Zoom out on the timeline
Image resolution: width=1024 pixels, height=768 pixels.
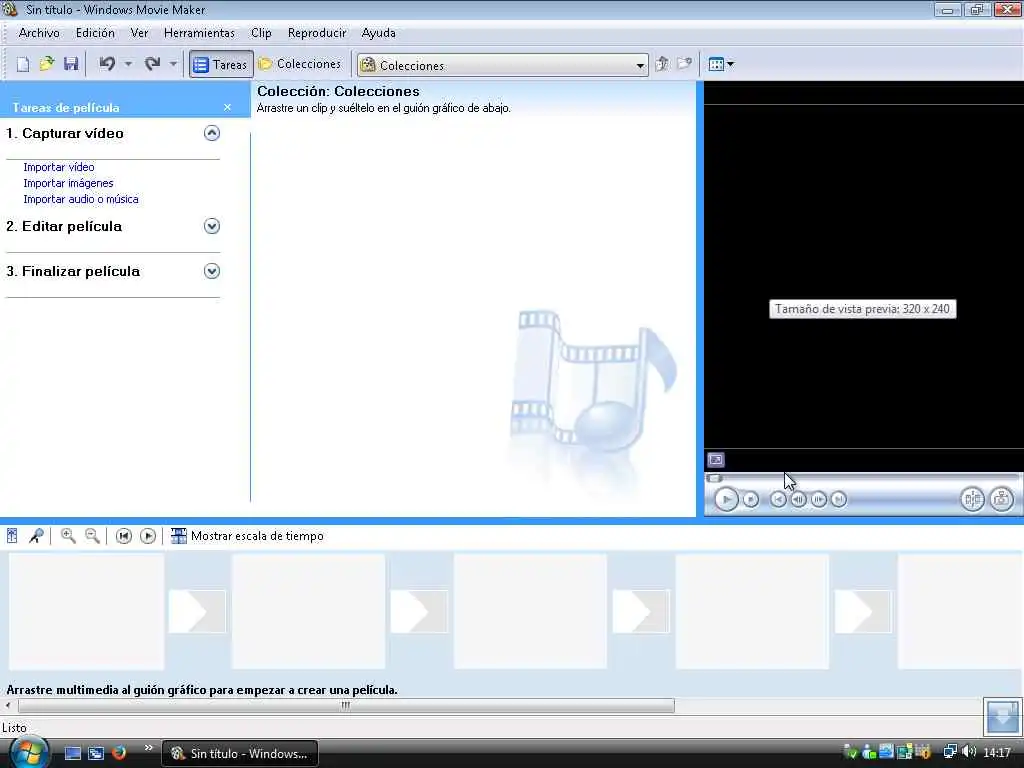92,536
